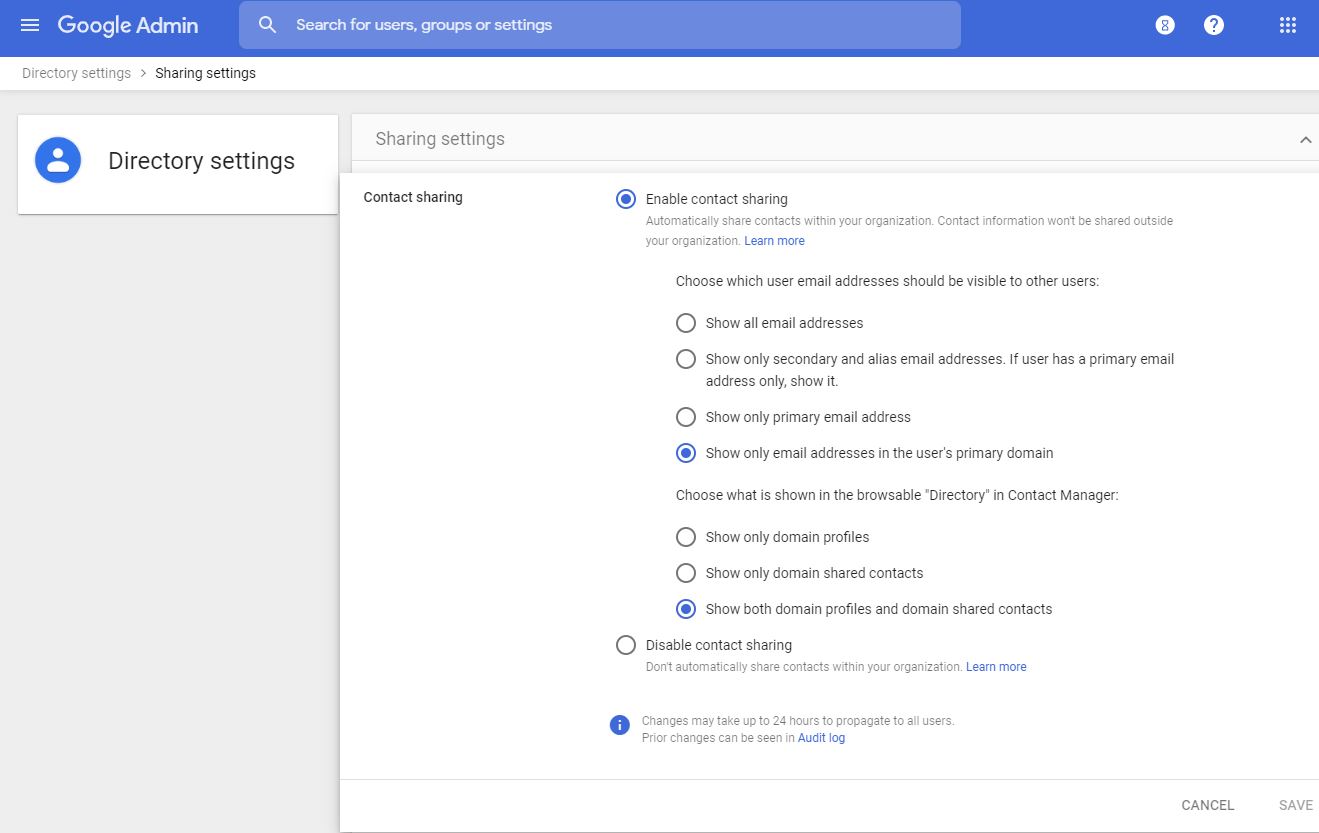Click the blue info icon
The image size is (1319, 833).
tap(620, 725)
